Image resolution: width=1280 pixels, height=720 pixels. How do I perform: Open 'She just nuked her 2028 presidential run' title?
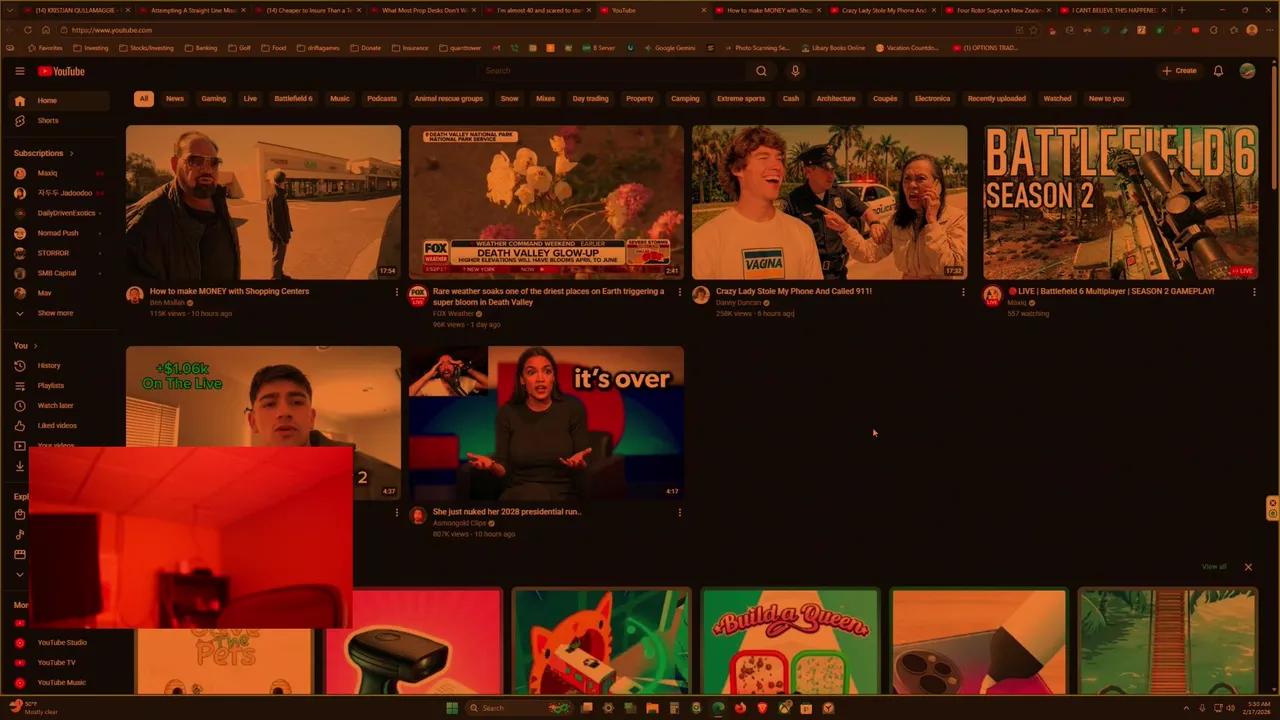(507, 511)
